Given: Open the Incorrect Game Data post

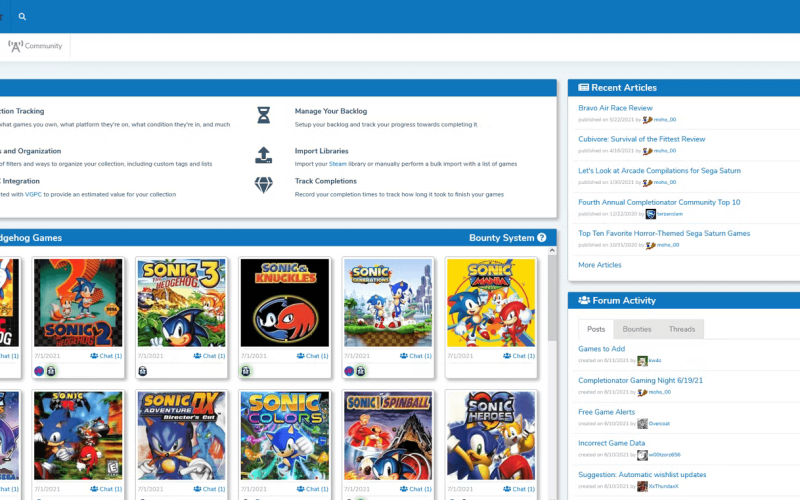Looking at the screenshot, I should coord(611,443).
